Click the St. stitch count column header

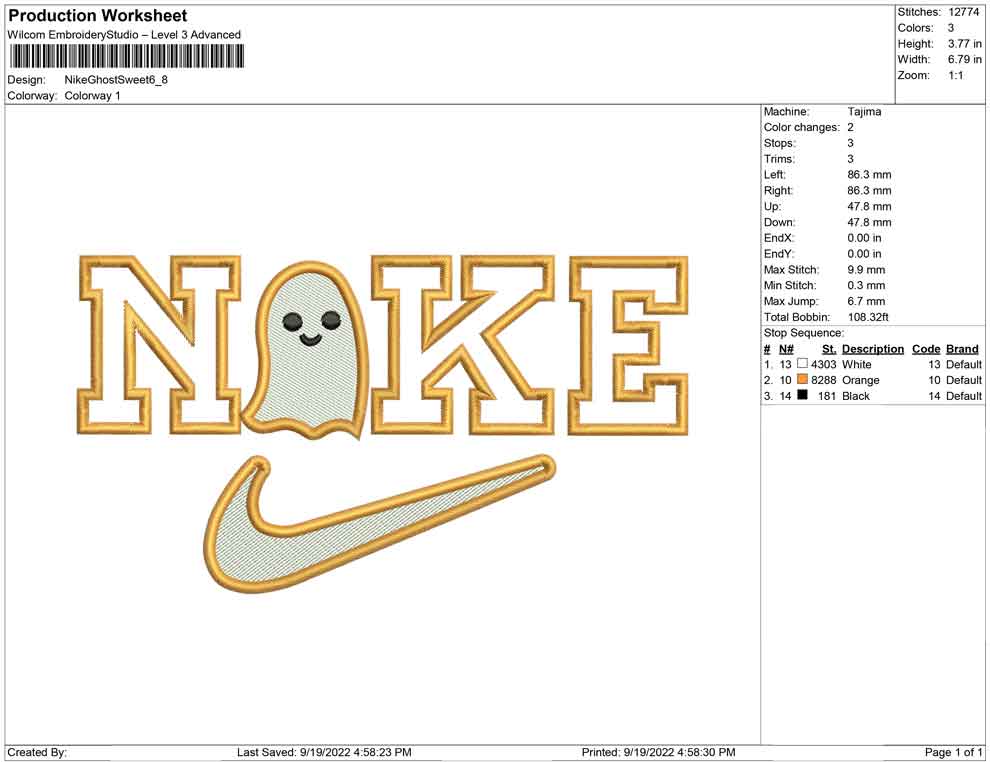pyautogui.click(x=828, y=349)
